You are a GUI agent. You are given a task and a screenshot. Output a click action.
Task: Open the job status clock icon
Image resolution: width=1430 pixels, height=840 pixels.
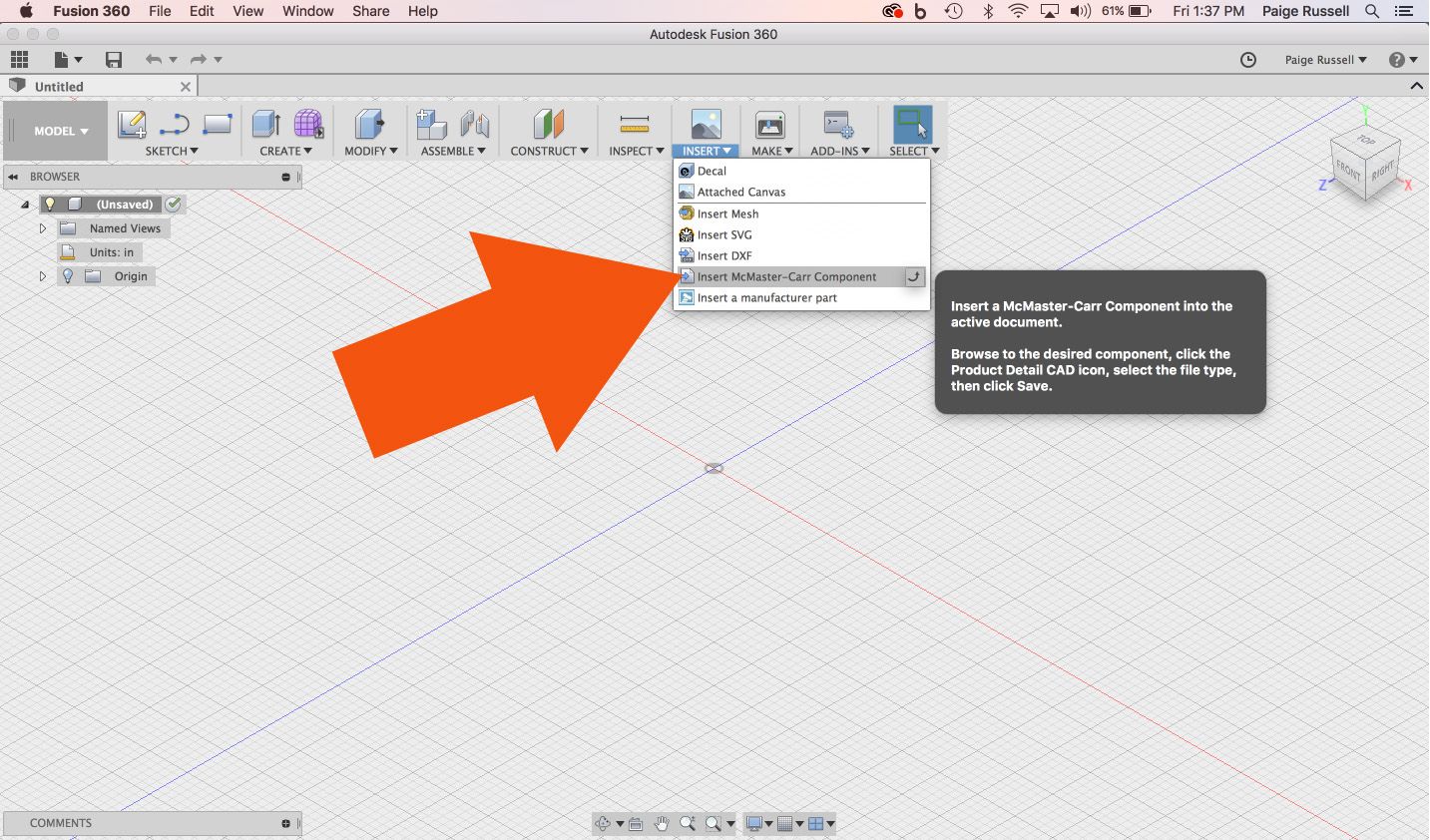(x=1248, y=60)
